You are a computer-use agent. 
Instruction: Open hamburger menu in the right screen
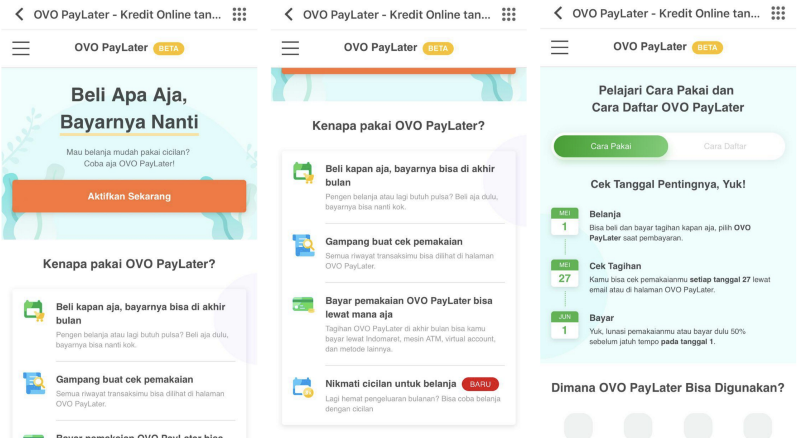(x=560, y=47)
